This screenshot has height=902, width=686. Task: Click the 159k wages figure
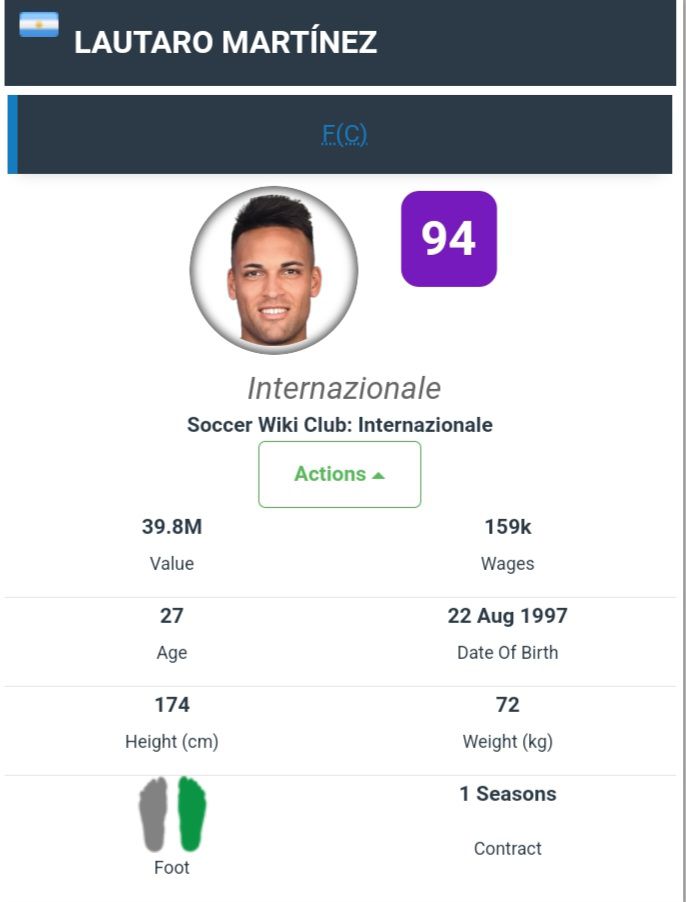[x=507, y=527]
